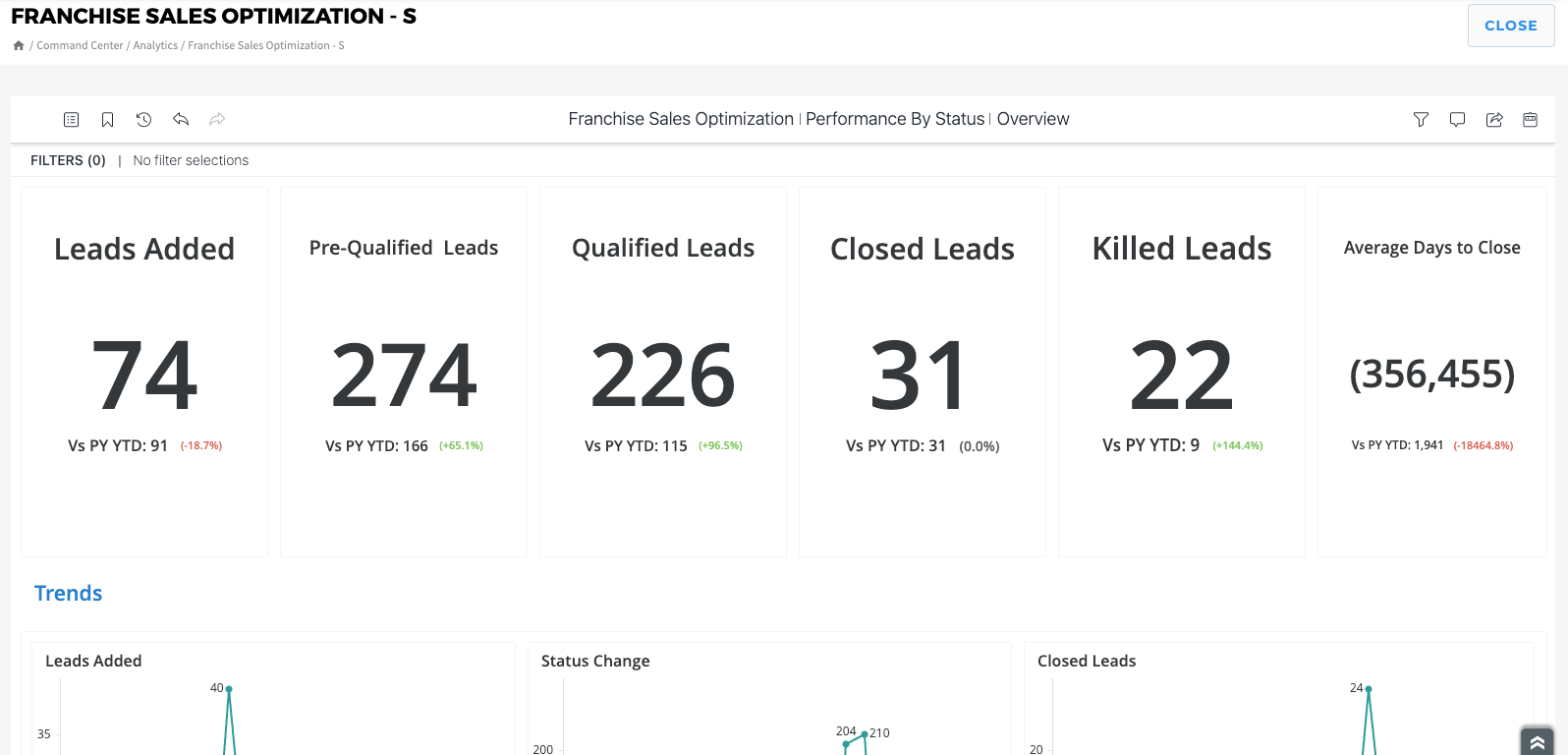Click the 24 peak point in Closed Leads chart
This screenshot has height=755, width=1568.
(x=1368, y=689)
